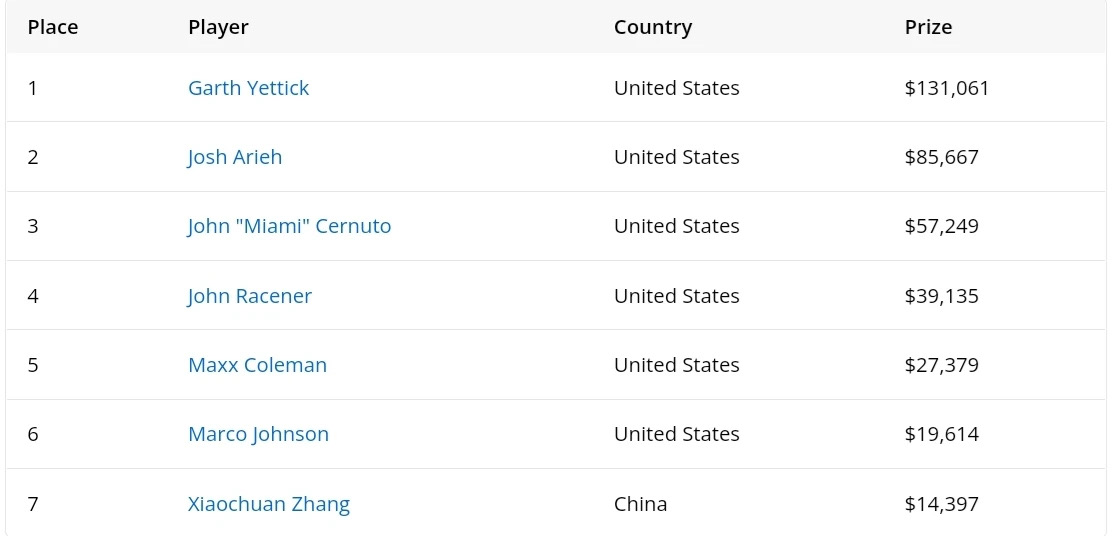
Task: Select the $85,667 prize amount
Action: (941, 157)
